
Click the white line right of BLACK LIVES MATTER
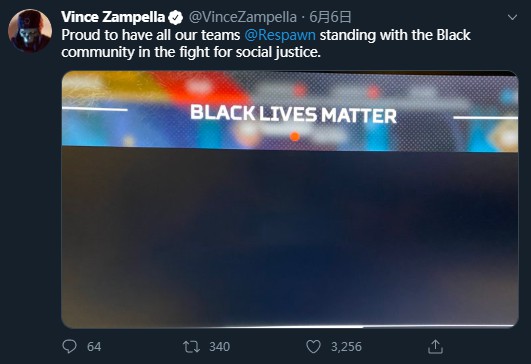[485, 117]
